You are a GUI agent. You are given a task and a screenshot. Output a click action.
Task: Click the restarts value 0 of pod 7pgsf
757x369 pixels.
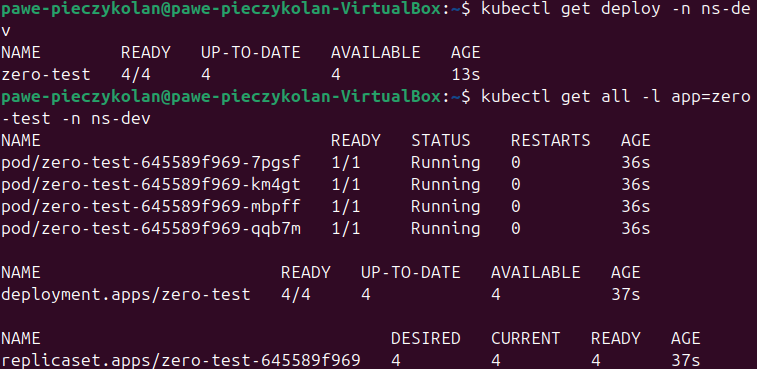516,163
